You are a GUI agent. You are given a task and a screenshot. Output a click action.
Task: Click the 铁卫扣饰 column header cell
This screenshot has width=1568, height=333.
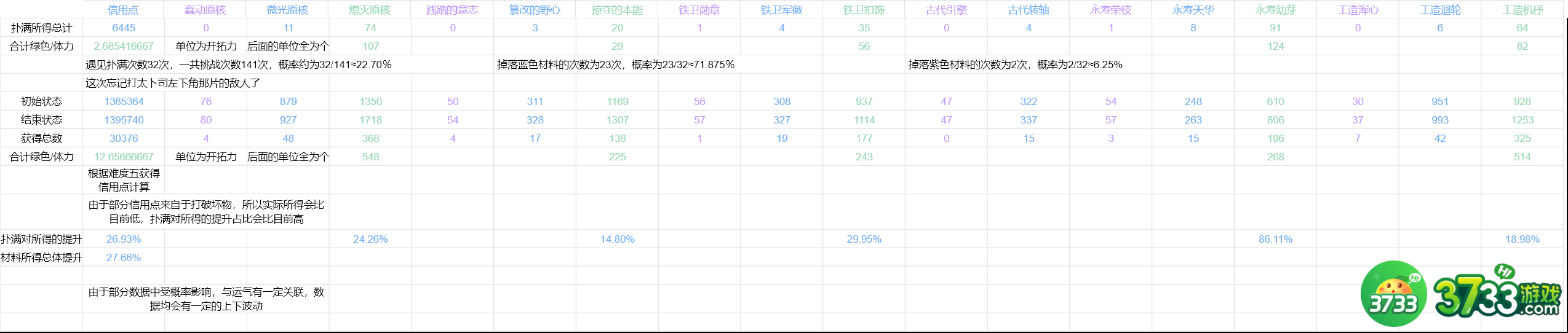(864, 10)
